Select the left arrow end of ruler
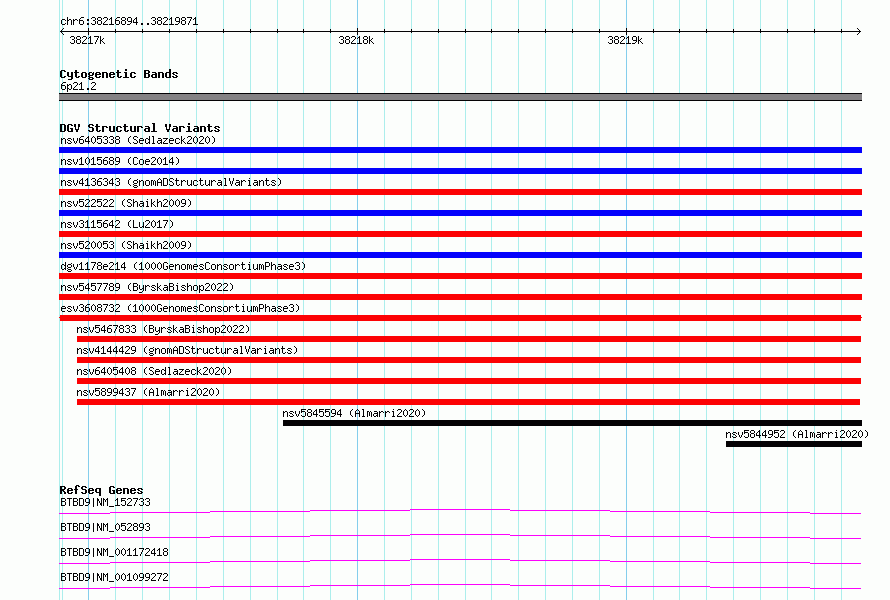The height and width of the screenshot is (600, 890). (x=62, y=31)
